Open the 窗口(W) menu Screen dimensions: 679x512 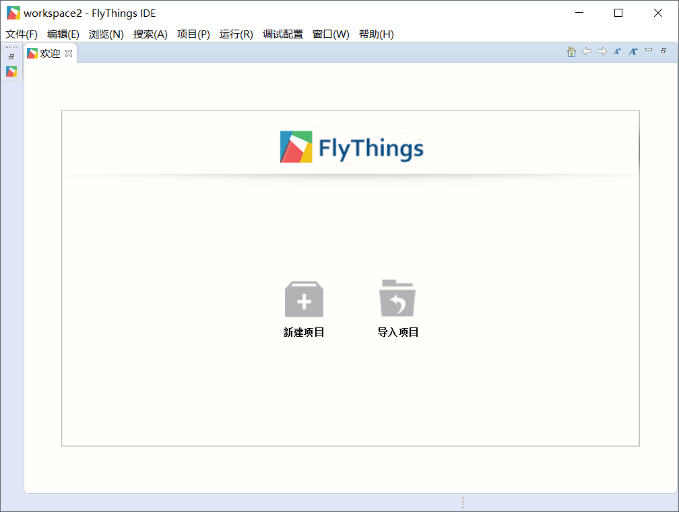coord(331,34)
